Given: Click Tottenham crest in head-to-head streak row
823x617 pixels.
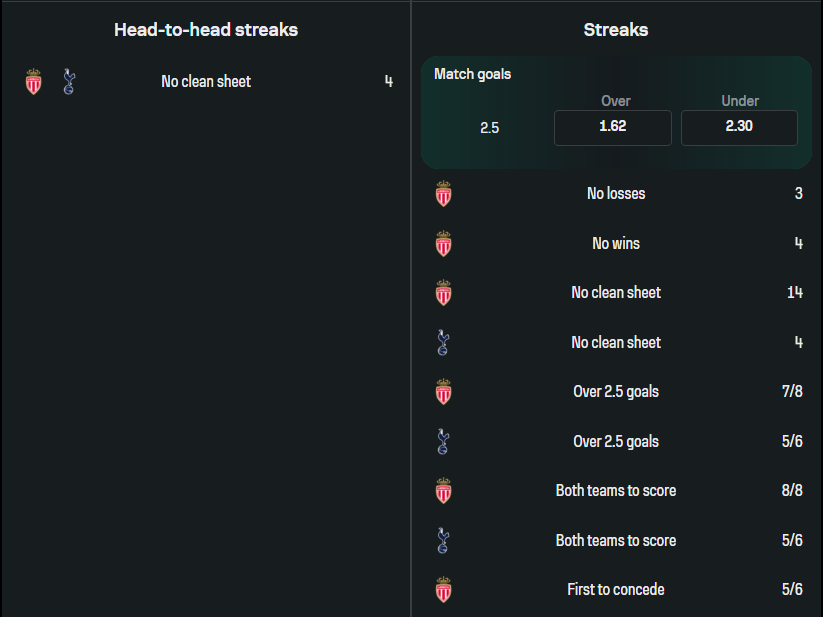Looking at the screenshot, I should pos(68,82).
